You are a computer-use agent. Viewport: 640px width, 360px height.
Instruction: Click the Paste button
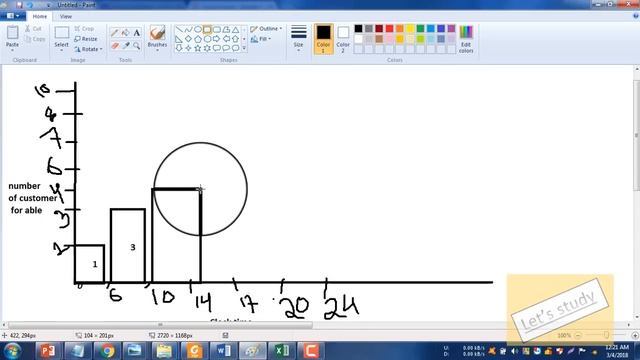(x=12, y=36)
